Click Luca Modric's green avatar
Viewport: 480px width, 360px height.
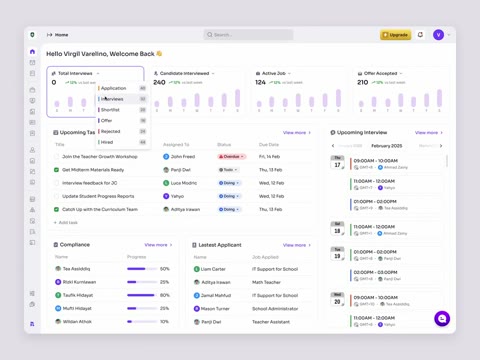[166, 183]
